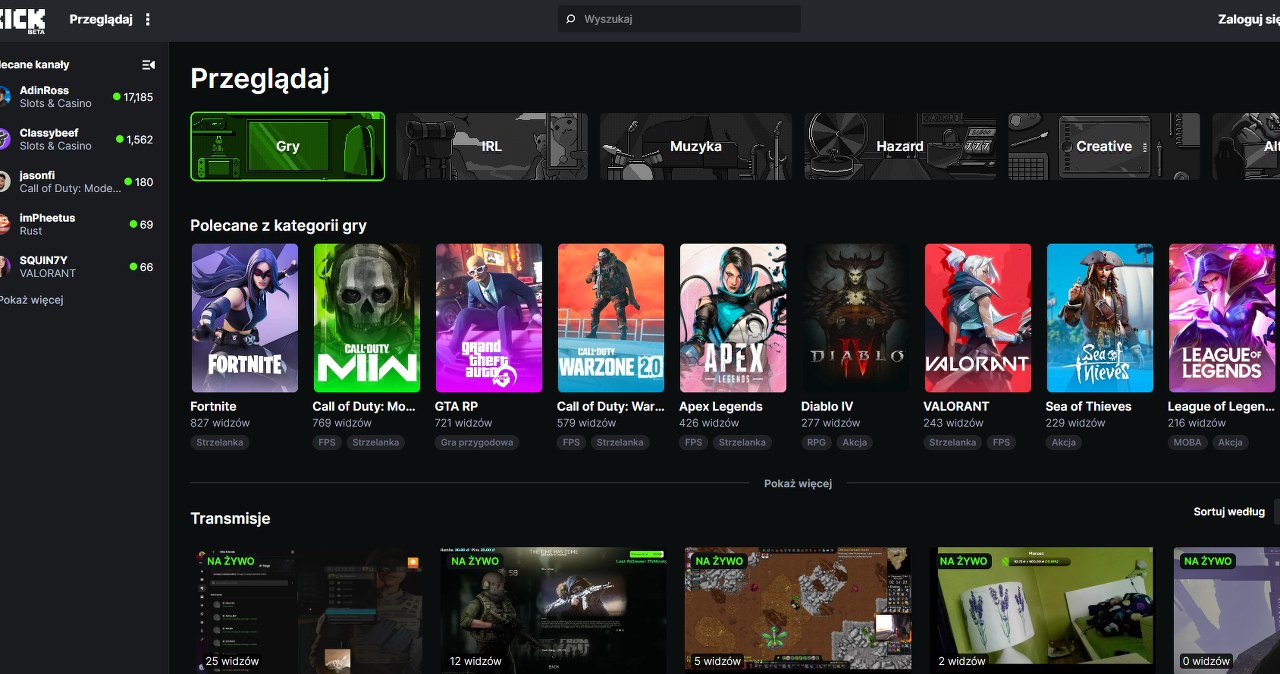Click inside the Wyszukaj search field
This screenshot has width=1280, height=674.
[679, 18]
